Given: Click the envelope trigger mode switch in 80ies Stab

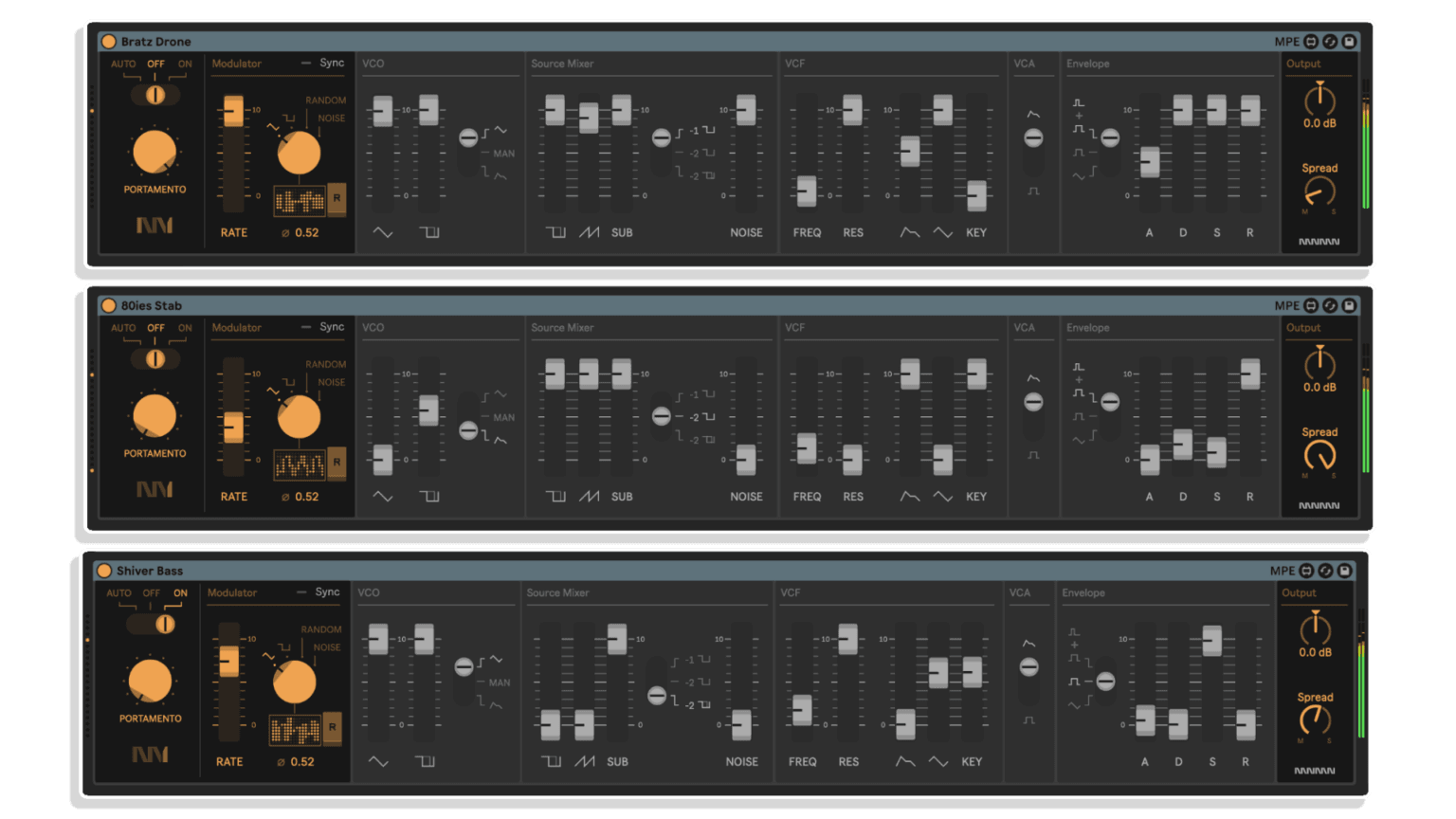Looking at the screenshot, I should [1109, 402].
